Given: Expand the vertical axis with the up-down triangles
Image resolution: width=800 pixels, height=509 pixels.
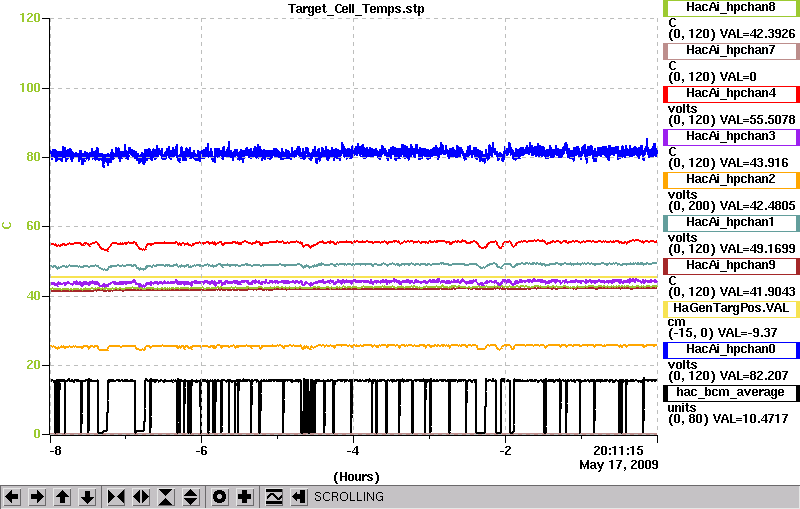Looking at the screenshot, I should click(x=191, y=496).
